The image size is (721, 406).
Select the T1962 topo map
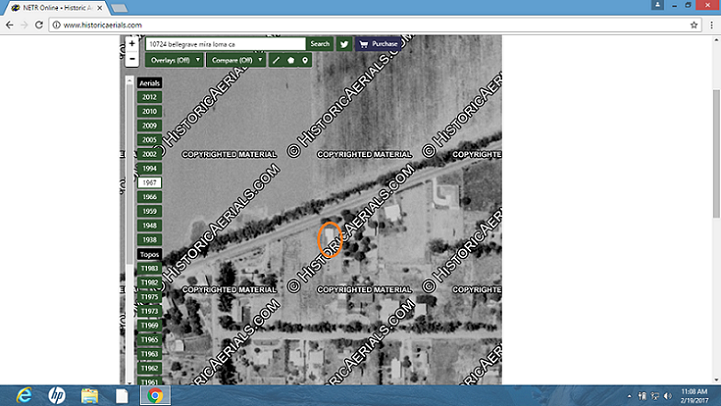point(149,368)
